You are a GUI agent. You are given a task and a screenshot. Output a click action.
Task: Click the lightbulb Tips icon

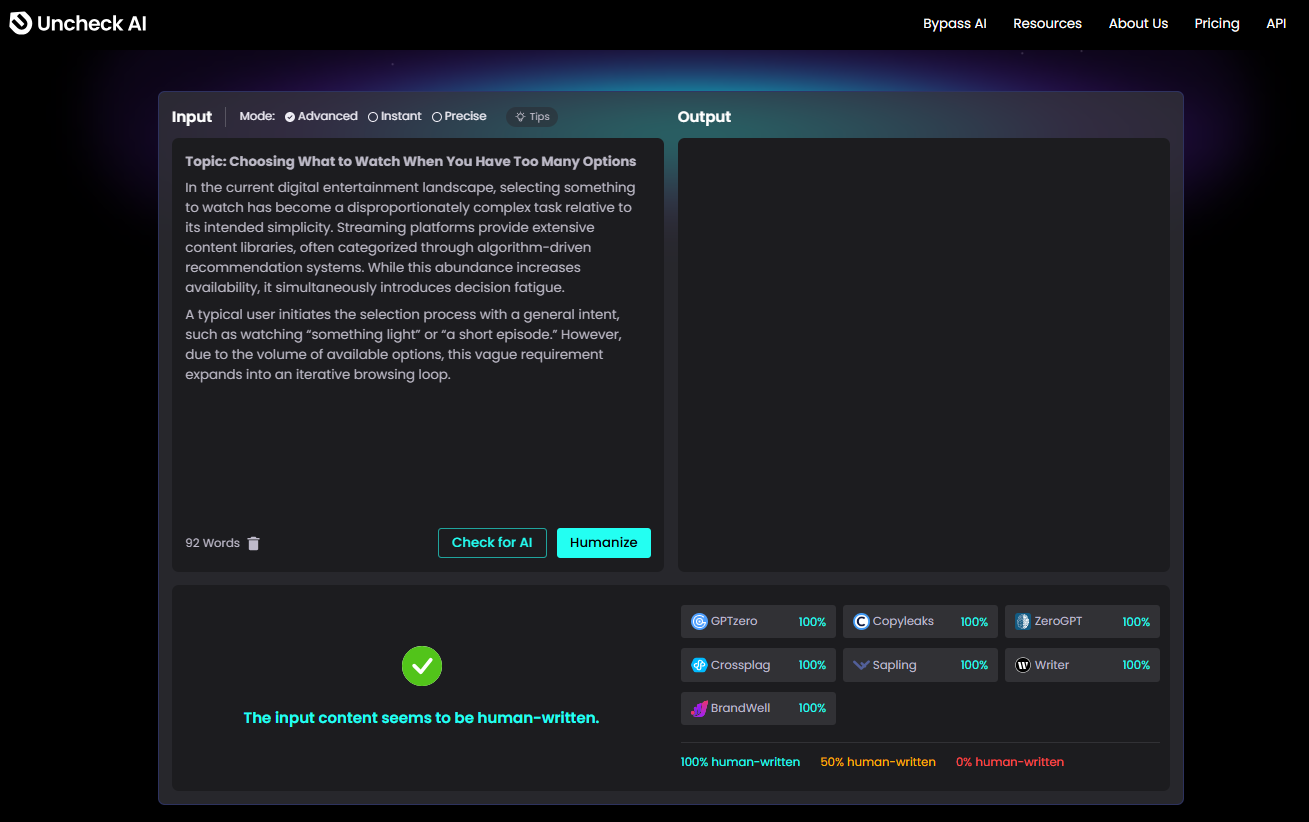coord(520,117)
